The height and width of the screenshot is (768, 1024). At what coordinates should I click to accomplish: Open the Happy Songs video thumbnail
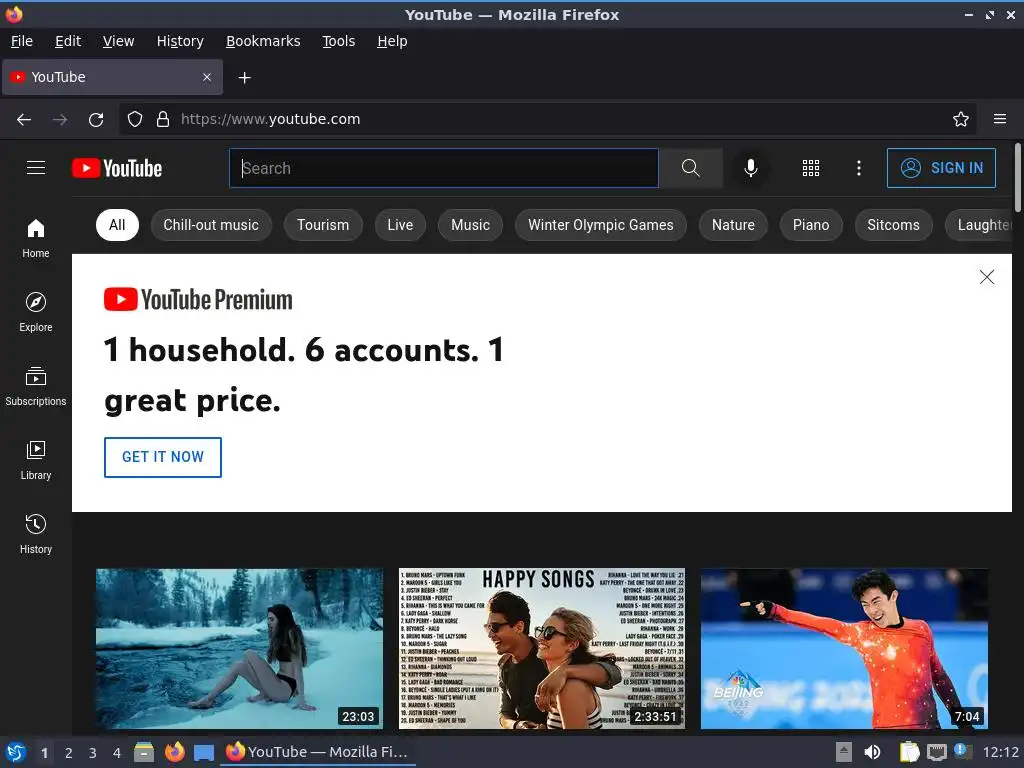[x=541, y=648]
